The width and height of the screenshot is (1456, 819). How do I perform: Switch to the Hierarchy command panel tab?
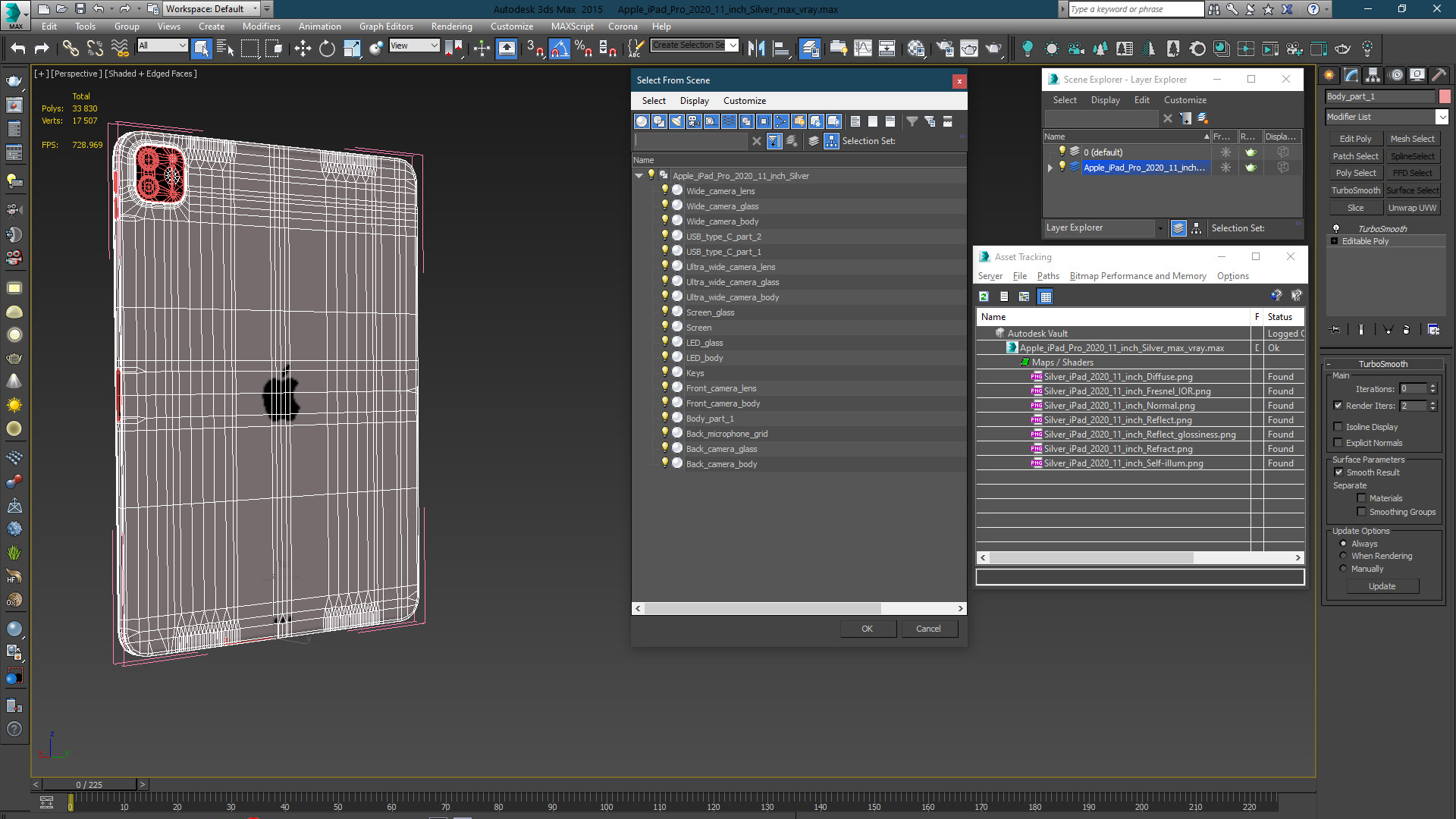click(x=1373, y=74)
